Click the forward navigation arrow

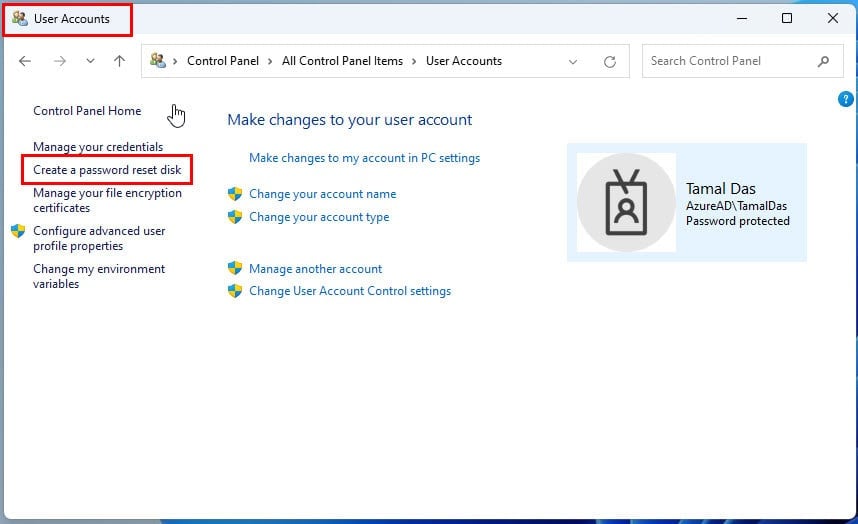(60, 61)
